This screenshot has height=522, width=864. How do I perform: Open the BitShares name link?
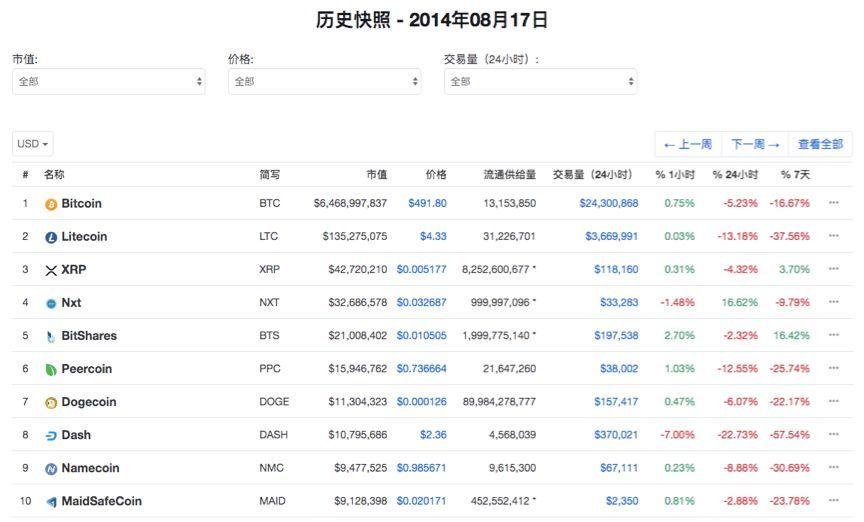tap(89, 336)
